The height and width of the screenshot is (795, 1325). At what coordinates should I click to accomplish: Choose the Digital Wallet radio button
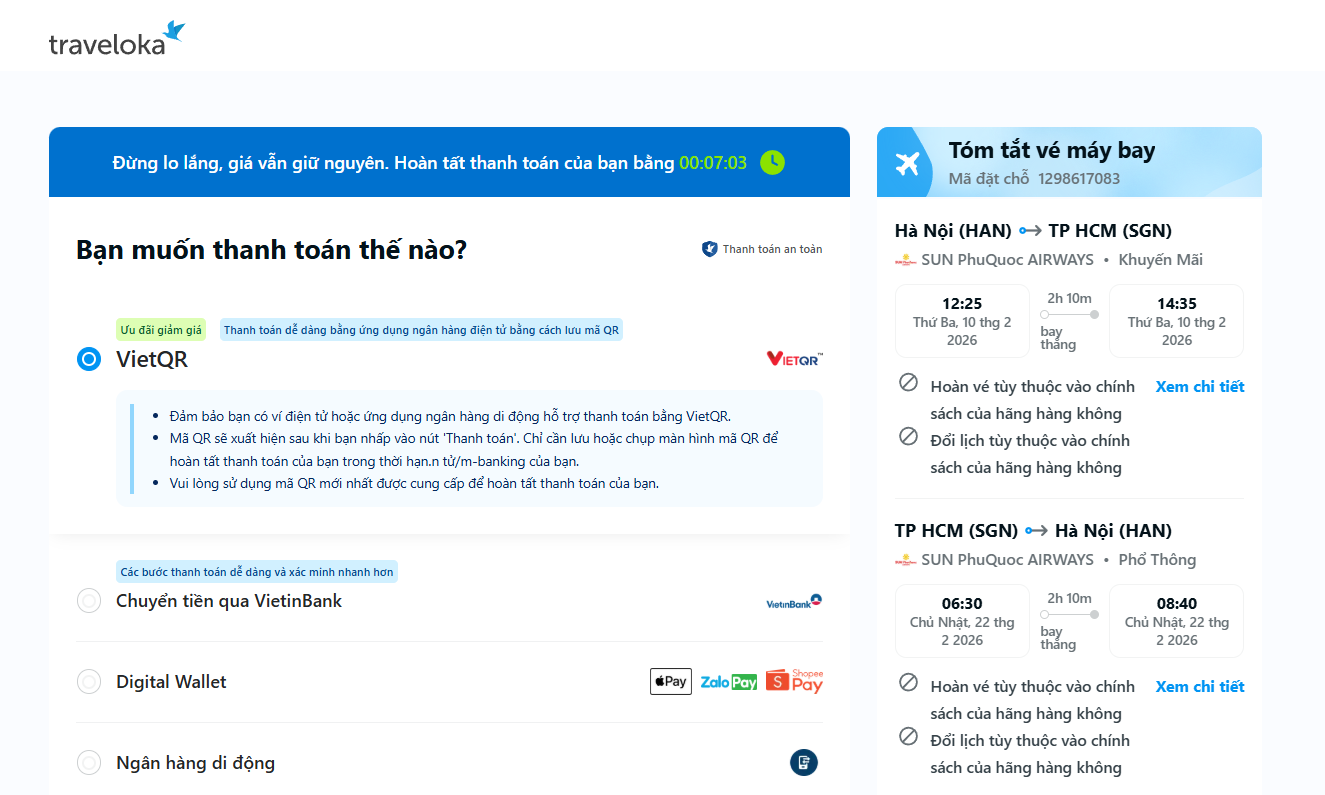click(x=89, y=682)
